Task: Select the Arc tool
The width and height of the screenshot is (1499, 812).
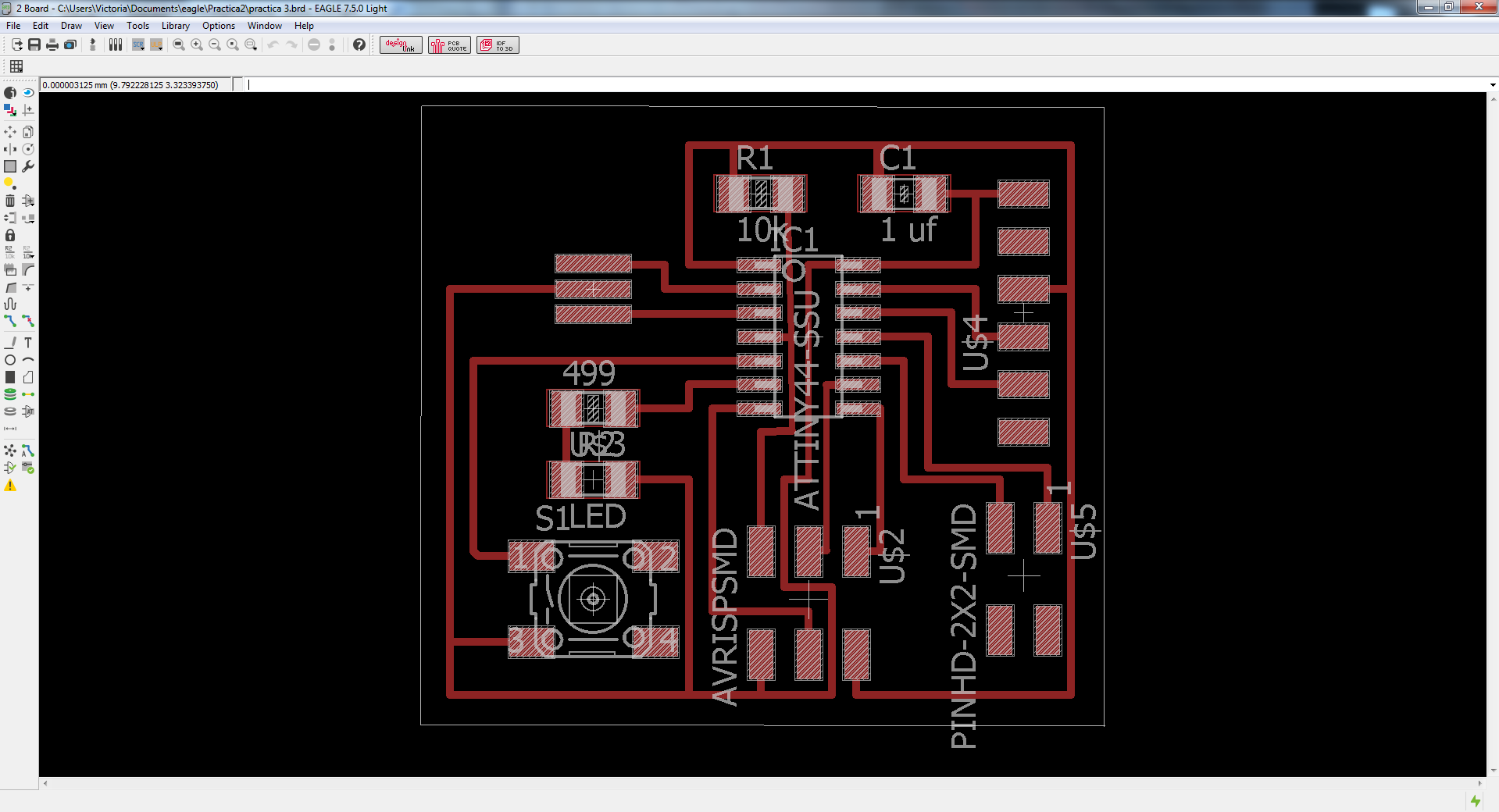Action: click(x=28, y=360)
